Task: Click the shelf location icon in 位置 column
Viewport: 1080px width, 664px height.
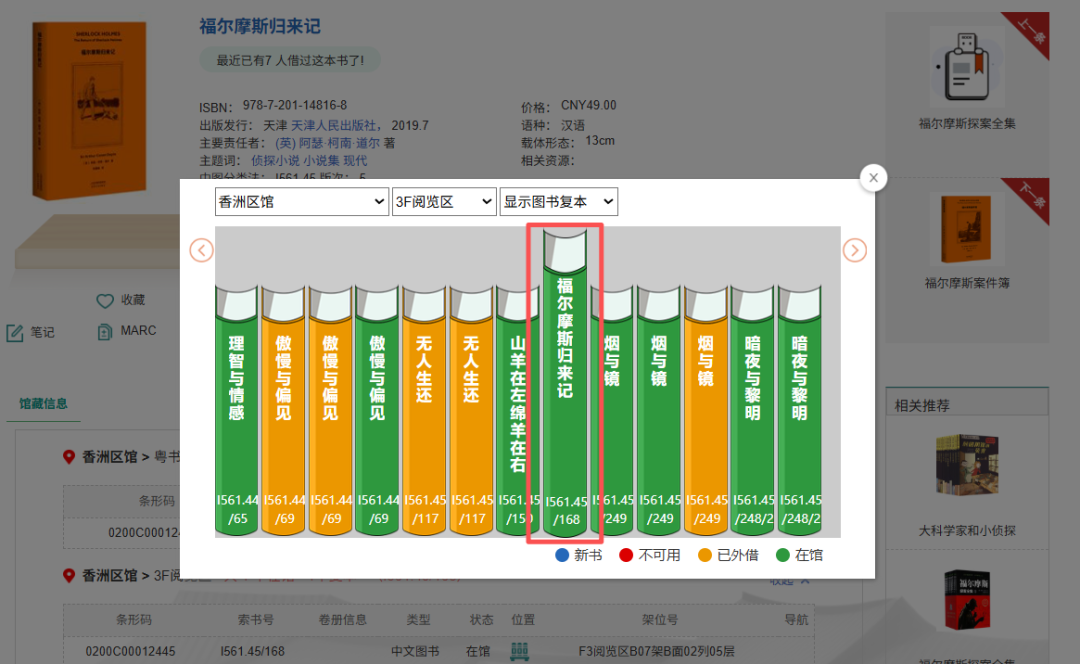Action: pos(519,651)
